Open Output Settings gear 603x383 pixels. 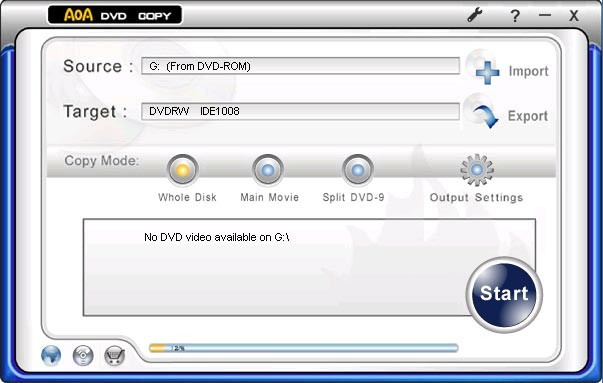[477, 170]
